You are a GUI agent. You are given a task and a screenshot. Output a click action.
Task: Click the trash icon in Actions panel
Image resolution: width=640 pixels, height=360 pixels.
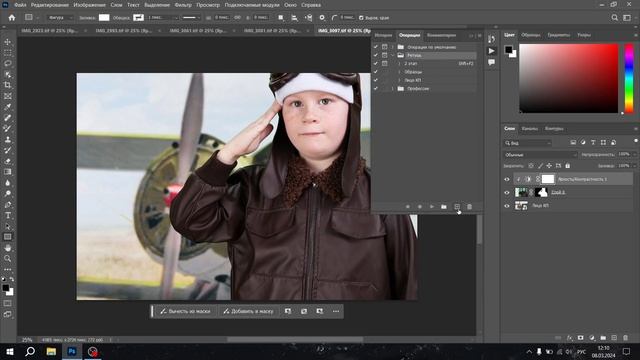469,207
